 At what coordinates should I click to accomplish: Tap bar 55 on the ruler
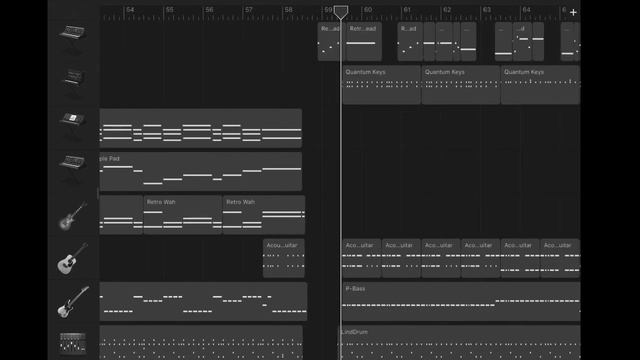(169, 10)
